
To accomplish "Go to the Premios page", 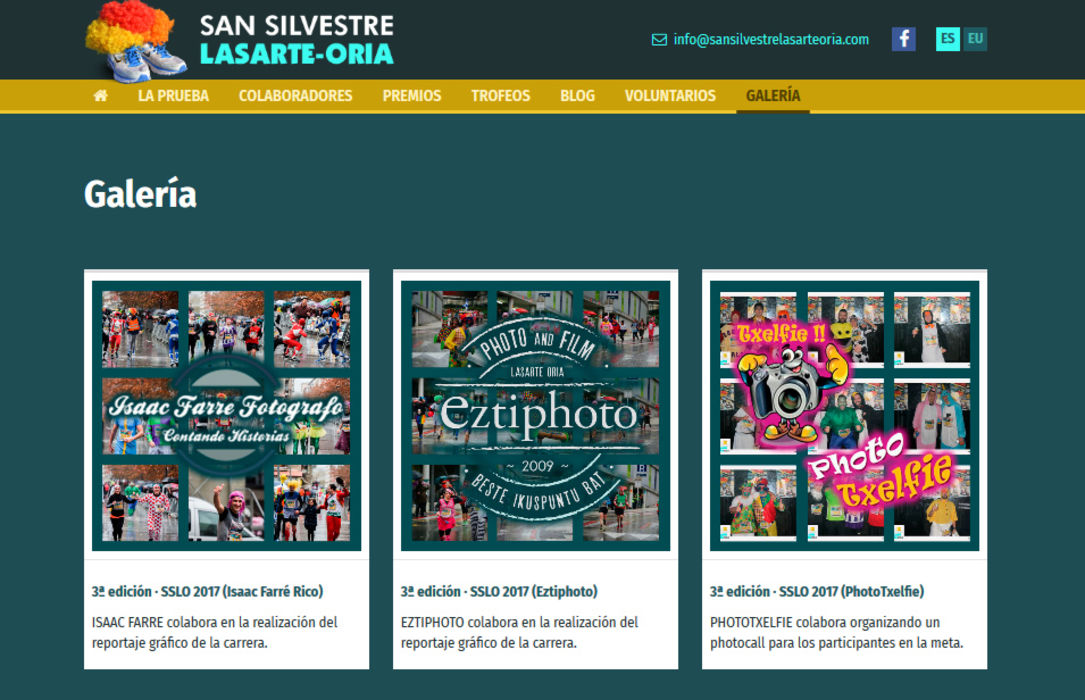I will click(412, 95).
